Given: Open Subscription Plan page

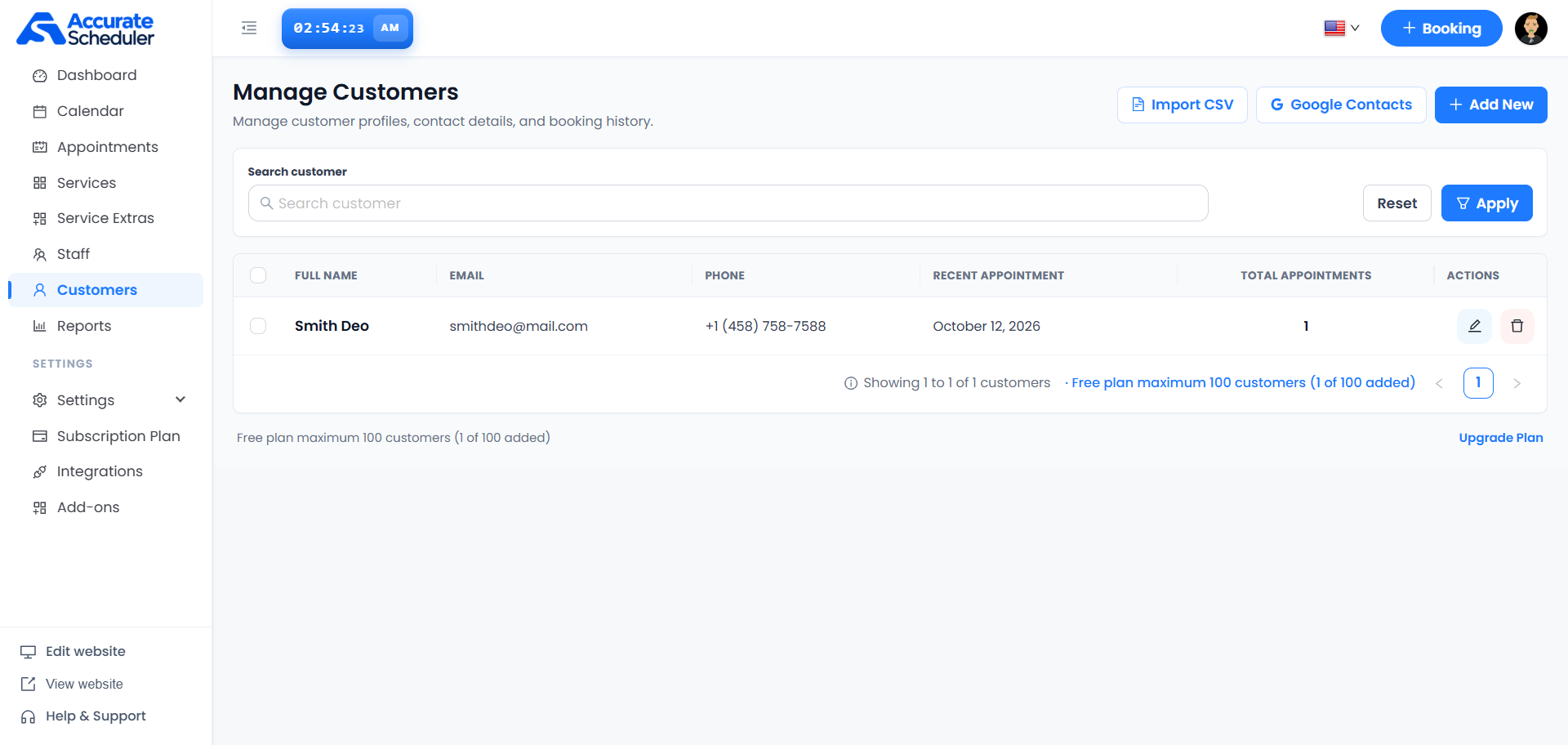Looking at the screenshot, I should click(106, 436).
